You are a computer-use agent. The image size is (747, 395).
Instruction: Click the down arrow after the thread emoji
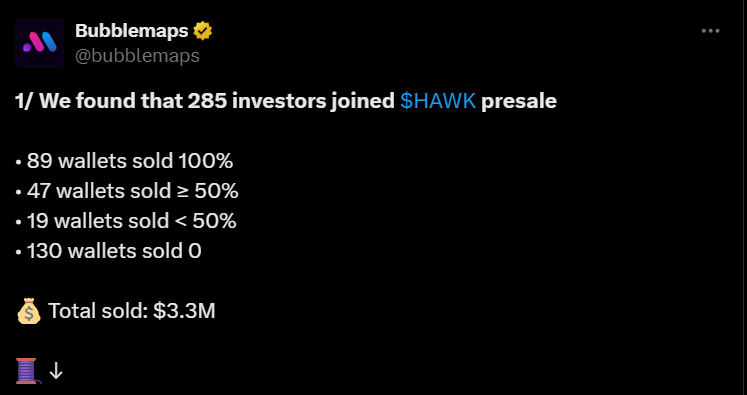[x=56, y=371]
